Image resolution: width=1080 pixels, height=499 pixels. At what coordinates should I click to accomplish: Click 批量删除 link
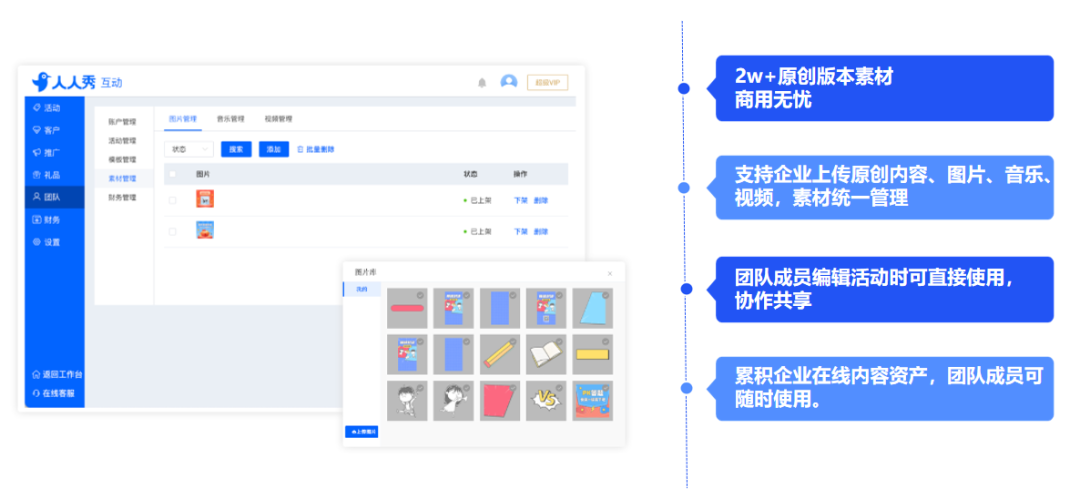coord(316,150)
